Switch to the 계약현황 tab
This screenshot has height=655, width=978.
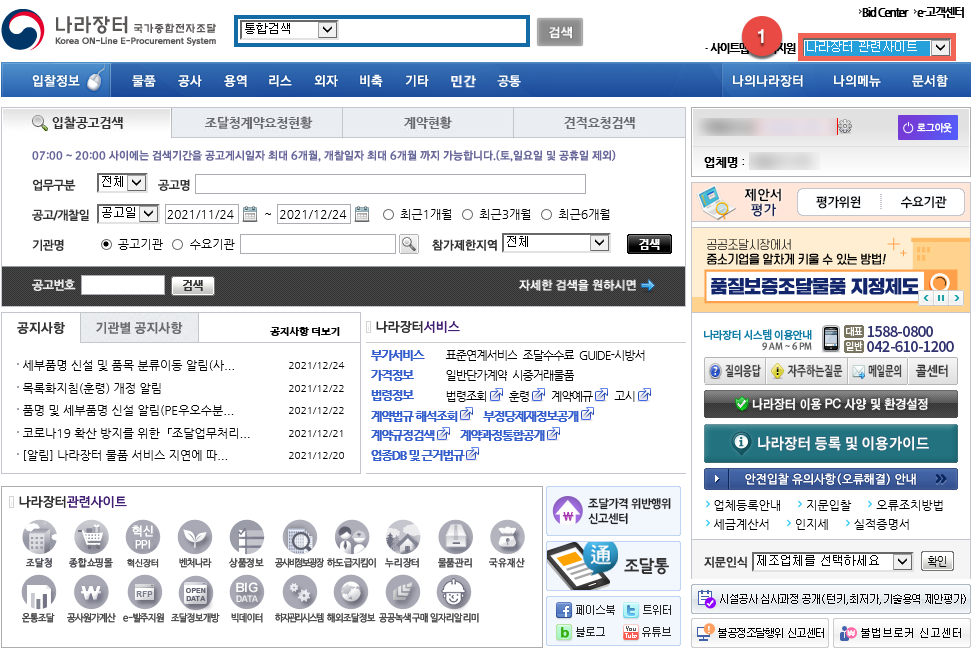tap(428, 123)
